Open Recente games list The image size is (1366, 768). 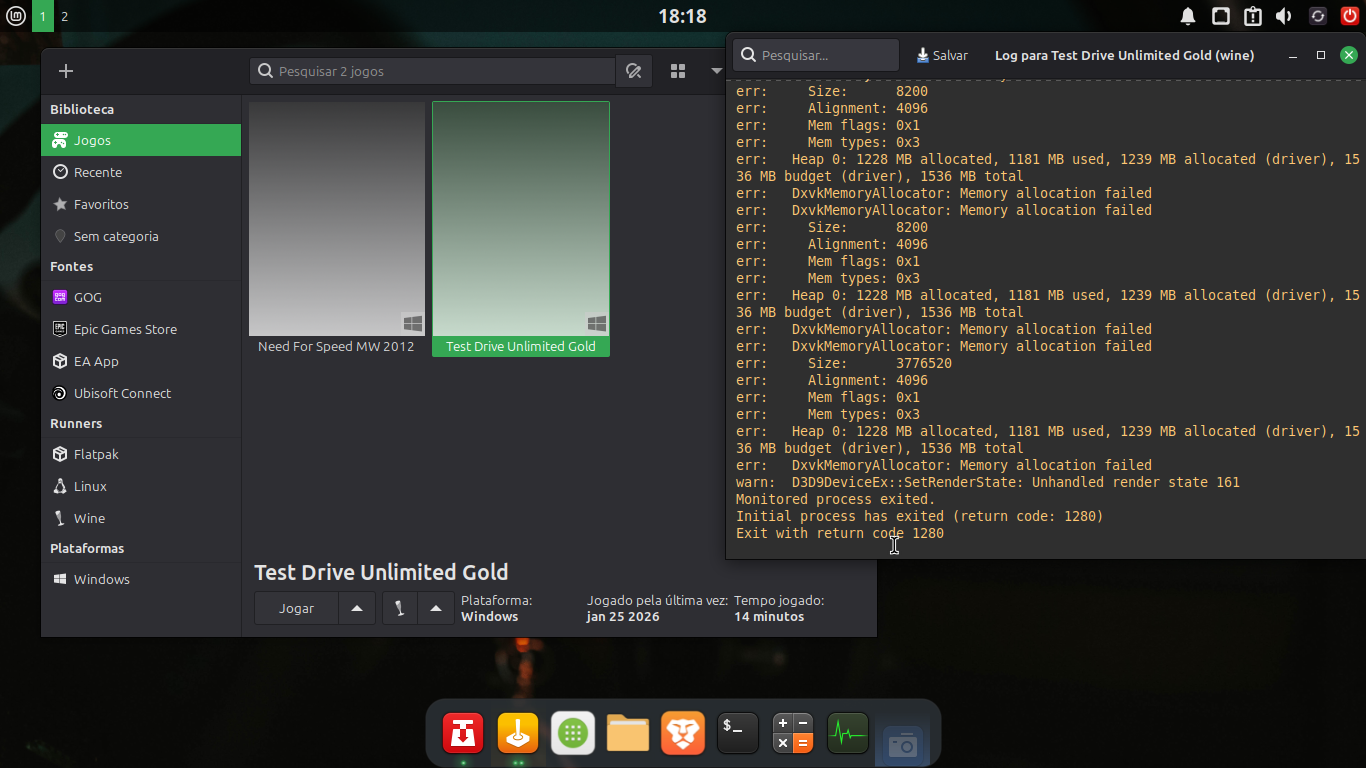coord(98,172)
